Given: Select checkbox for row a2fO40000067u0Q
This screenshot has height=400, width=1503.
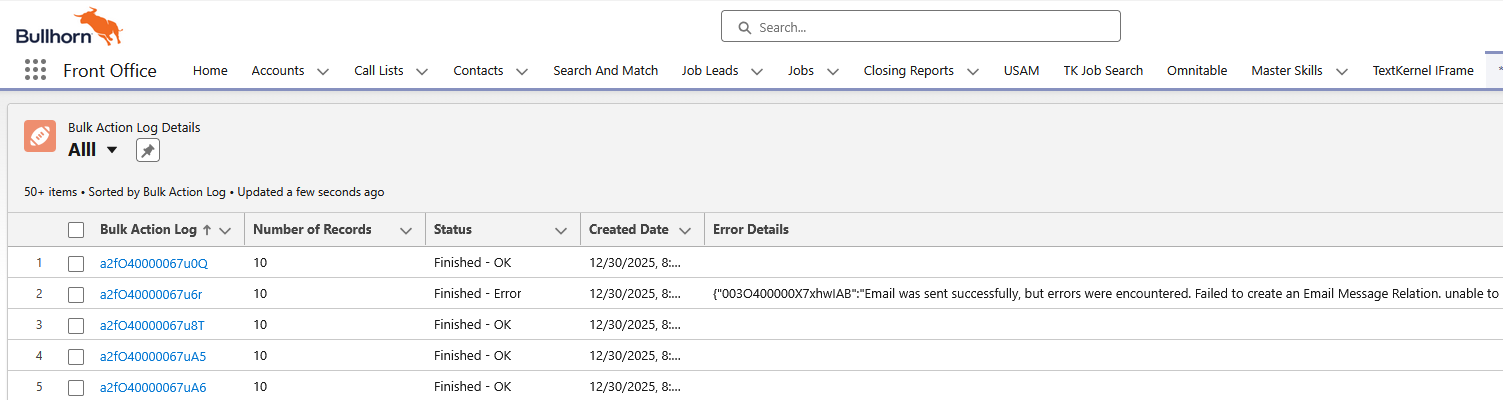Looking at the screenshot, I should point(76,264).
